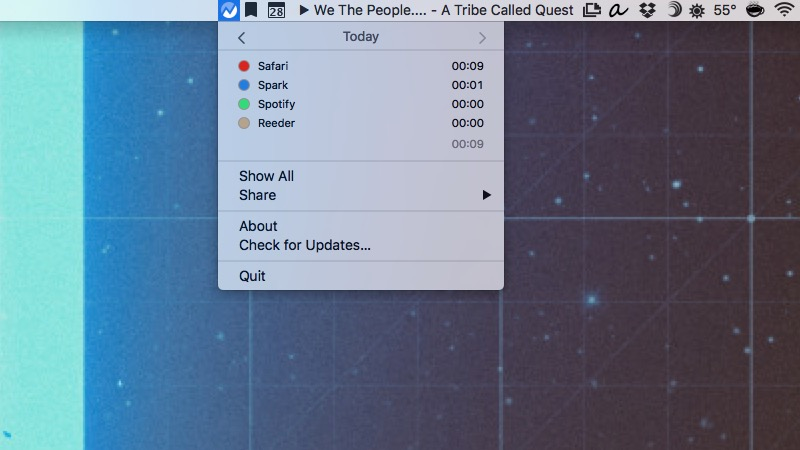
Task: Open the bookmark icon in menu bar
Action: [x=251, y=10]
